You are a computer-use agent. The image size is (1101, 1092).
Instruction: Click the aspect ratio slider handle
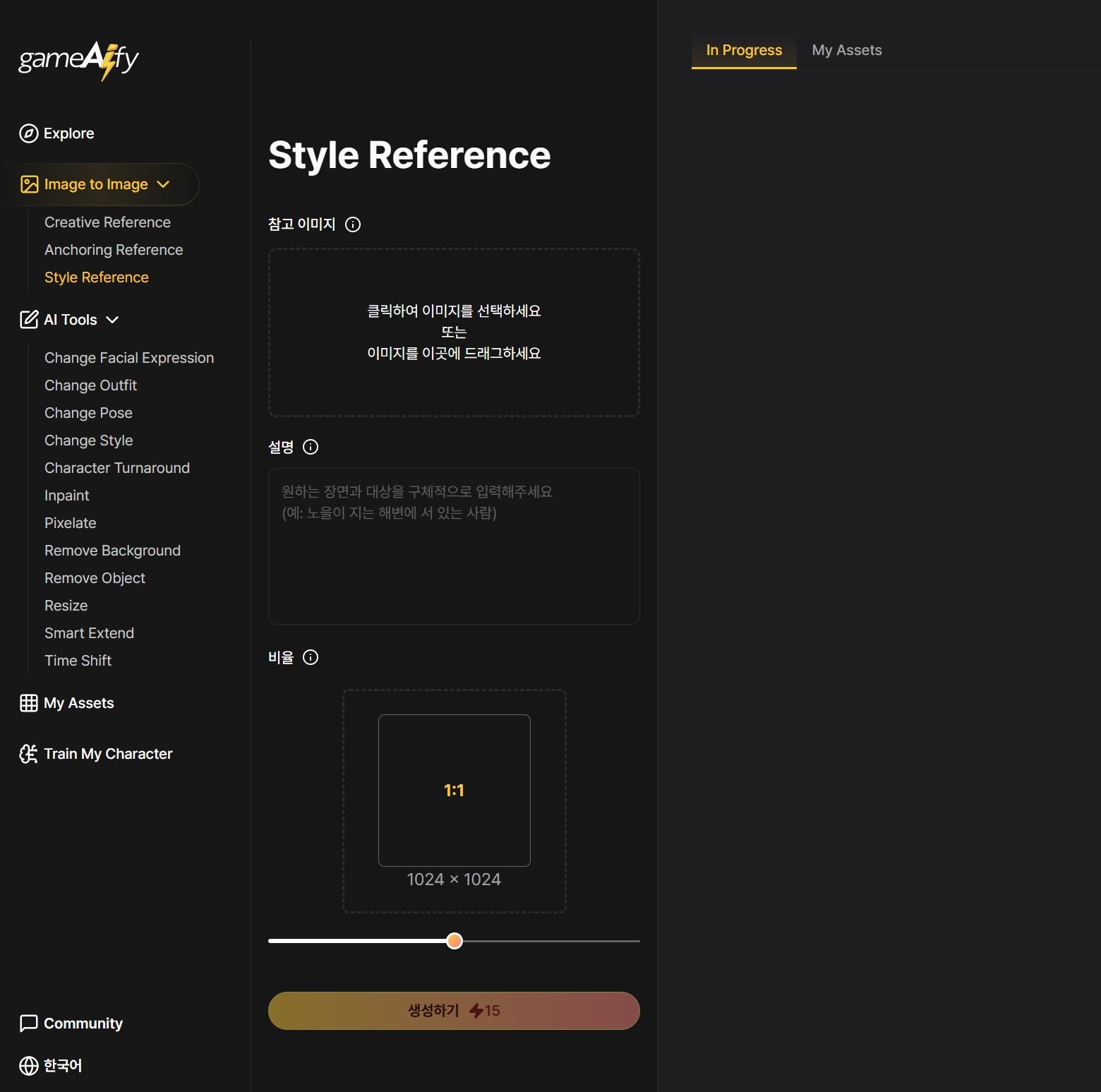click(x=455, y=941)
